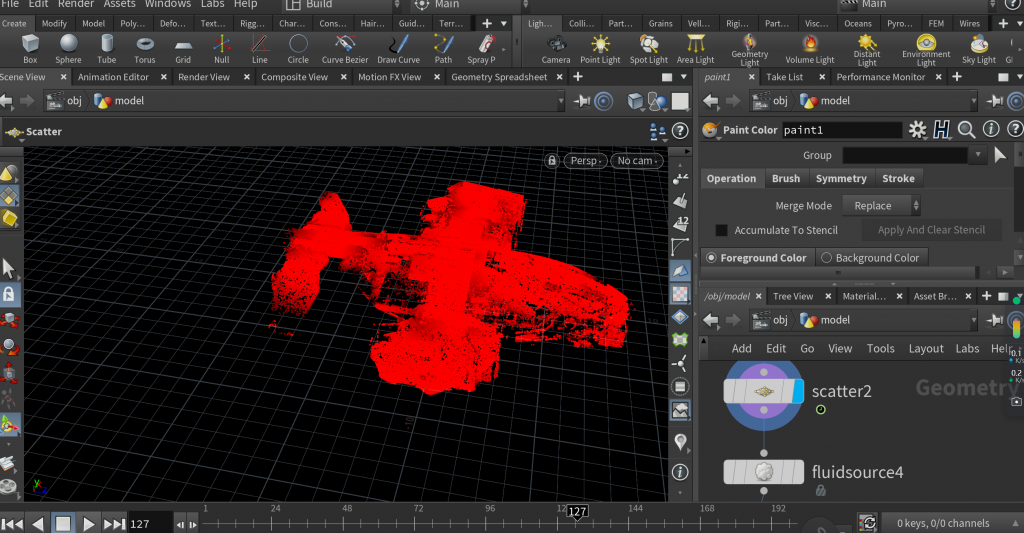Click the paint1 node name field
This screenshot has height=533, width=1024.
[x=841, y=130]
